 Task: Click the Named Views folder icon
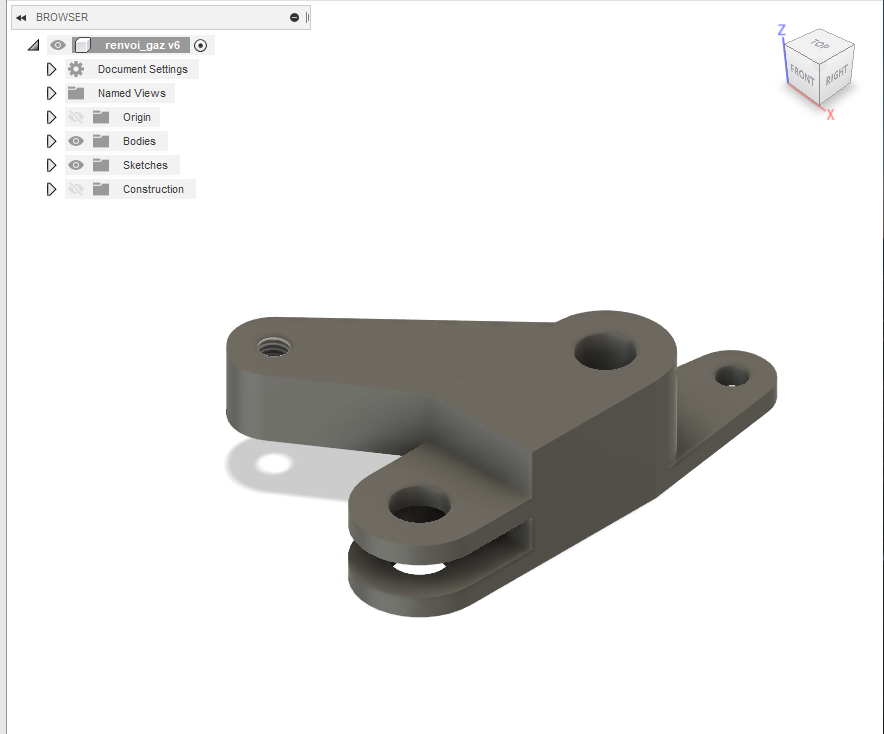coord(76,93)
